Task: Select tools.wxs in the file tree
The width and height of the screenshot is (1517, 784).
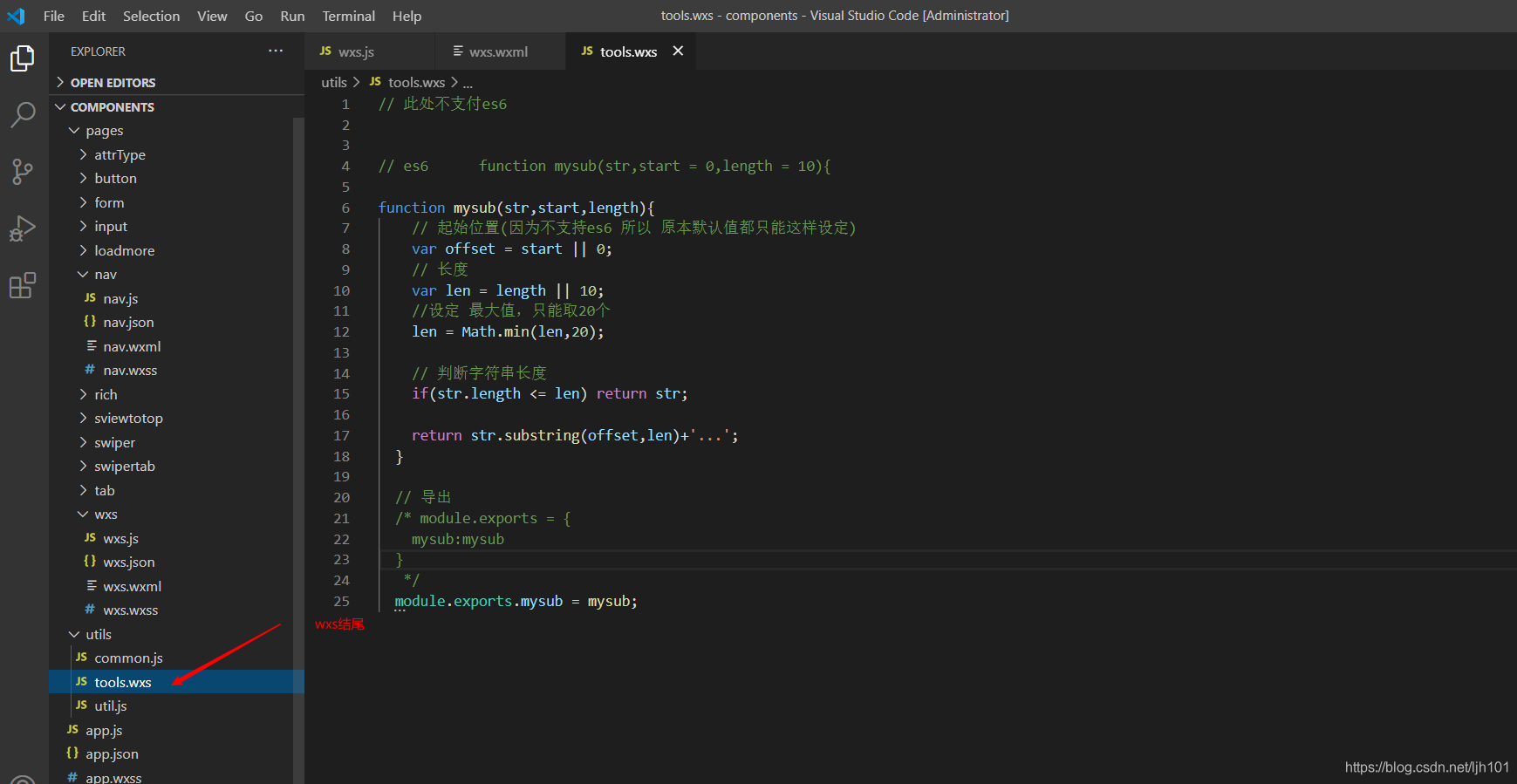Action: [176, 682]
